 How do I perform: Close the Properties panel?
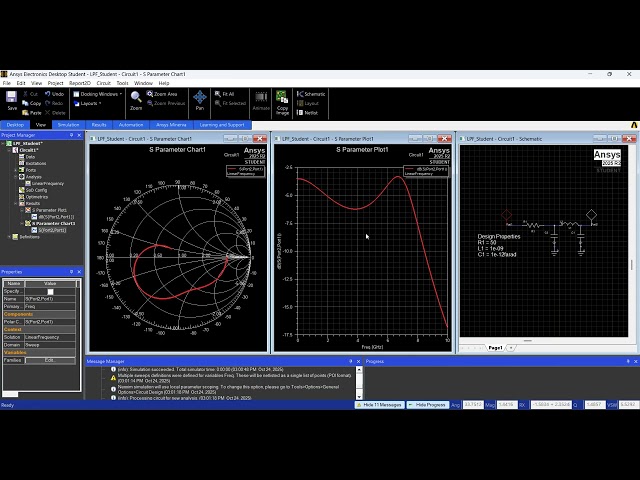coord(79,272)
